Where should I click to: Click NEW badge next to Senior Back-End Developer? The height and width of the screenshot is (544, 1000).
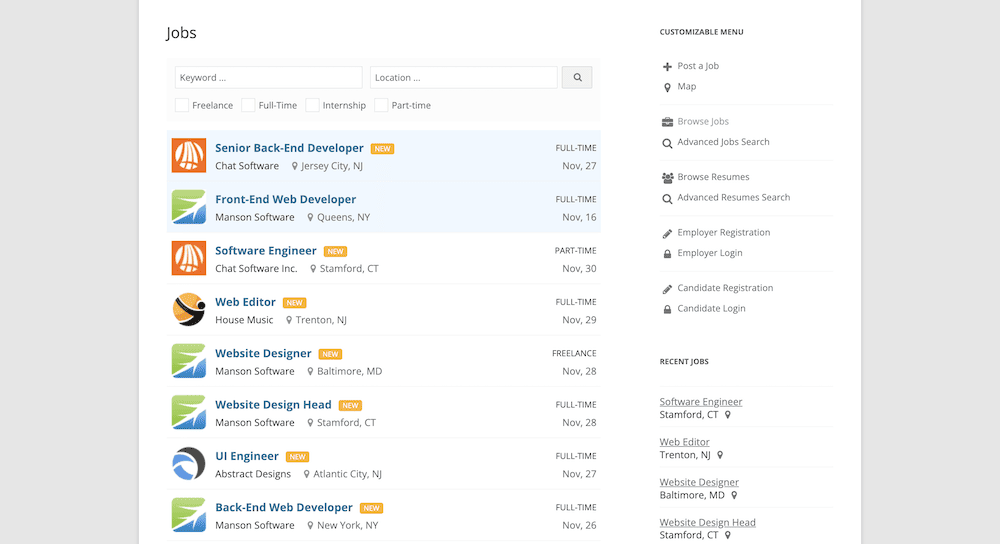383,149
